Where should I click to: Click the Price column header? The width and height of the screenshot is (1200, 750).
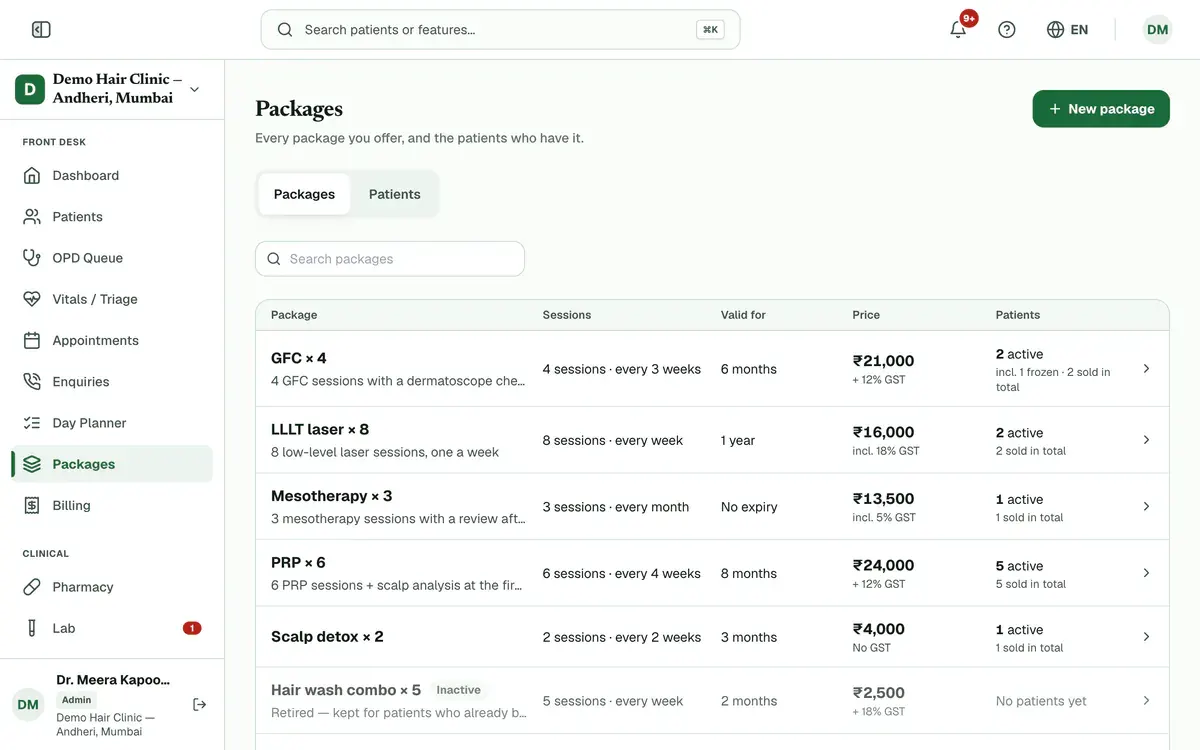coord(866,315)
